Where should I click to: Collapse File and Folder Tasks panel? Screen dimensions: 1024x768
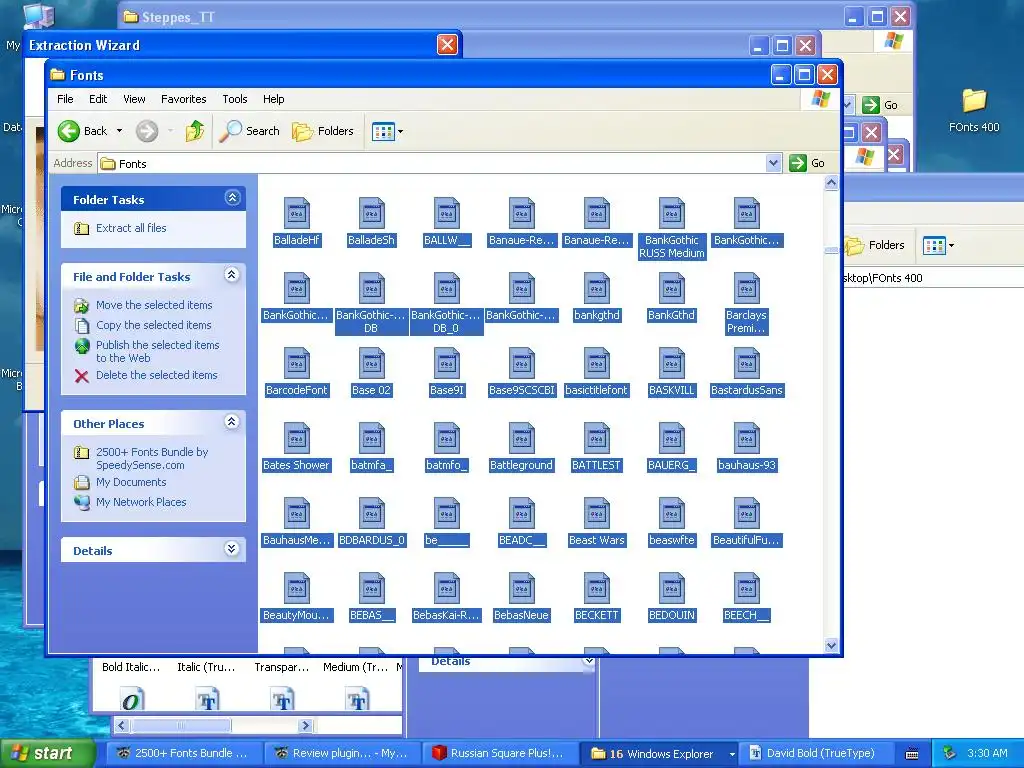coord(232,275)
